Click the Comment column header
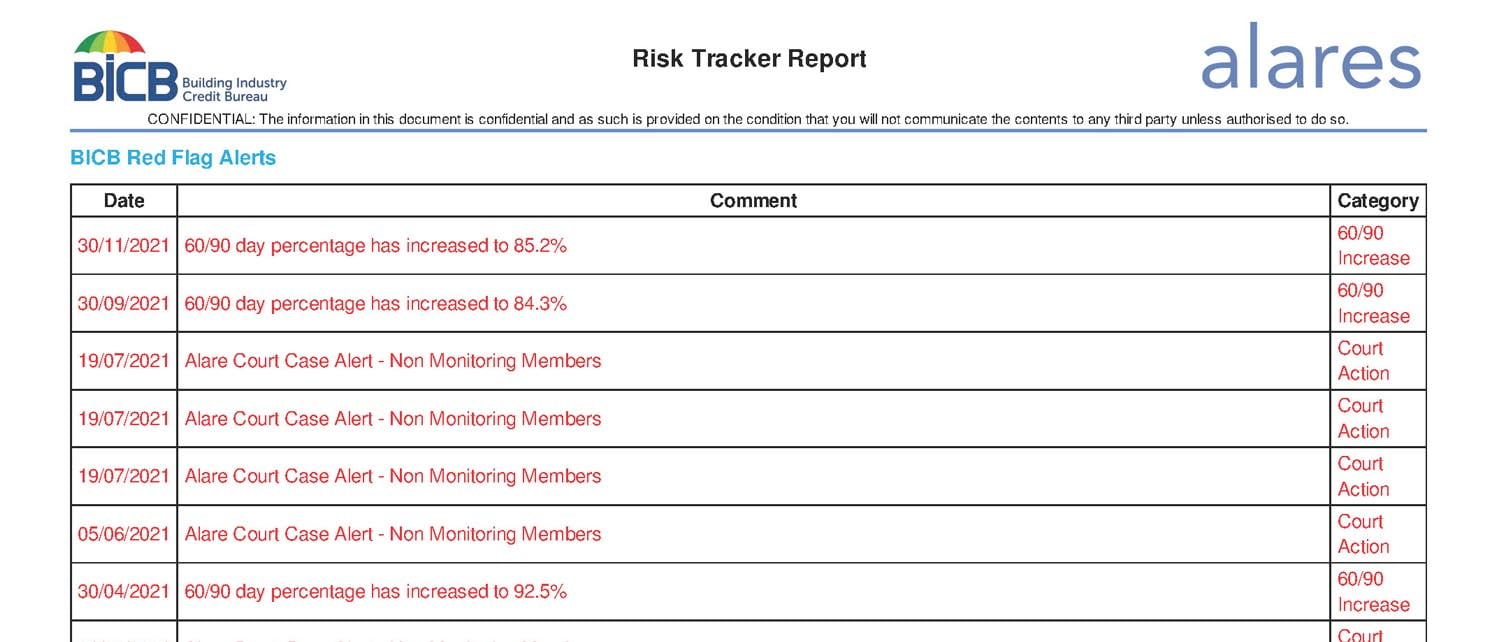1500x642 pixels. point(753,201)
